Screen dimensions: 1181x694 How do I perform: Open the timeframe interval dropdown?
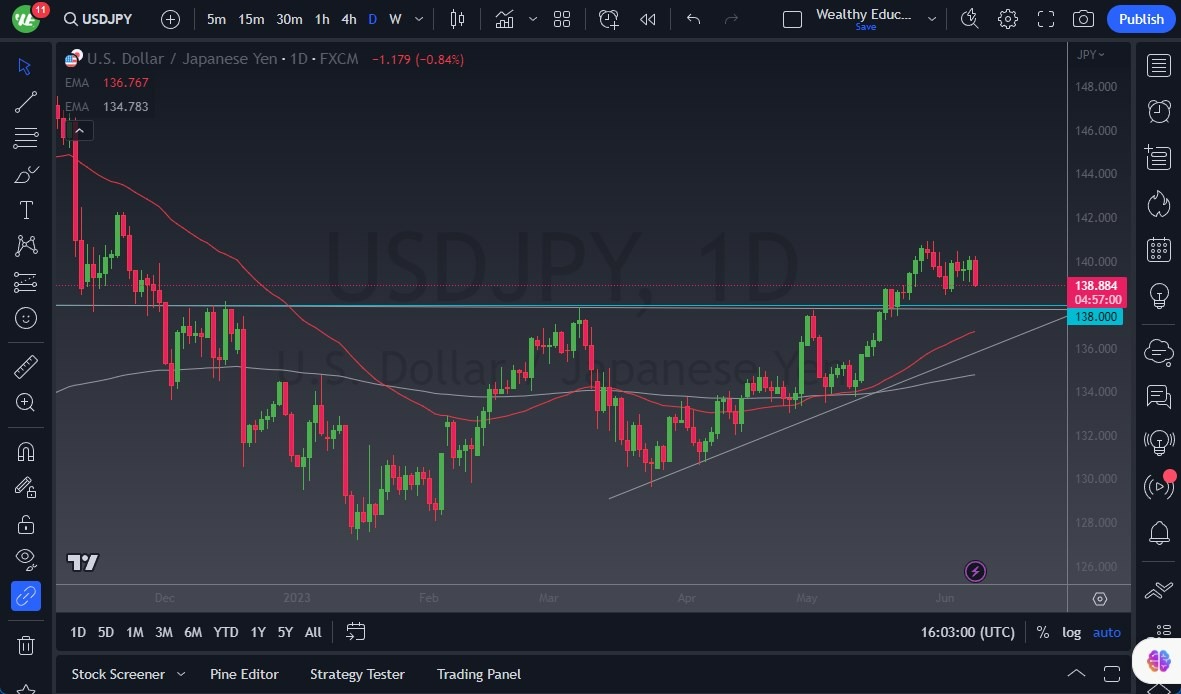tap(418, 19)
